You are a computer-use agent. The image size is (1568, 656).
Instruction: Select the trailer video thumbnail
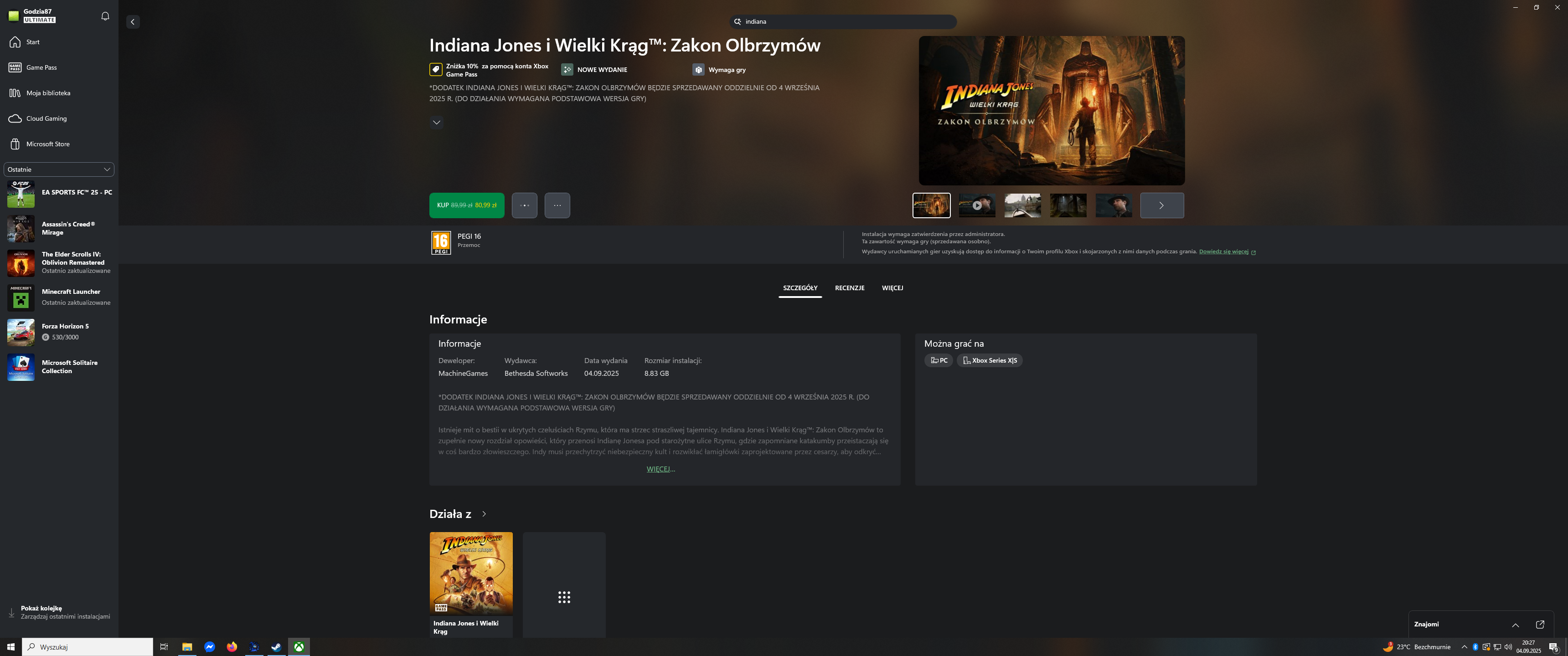[x=976, y=205]
